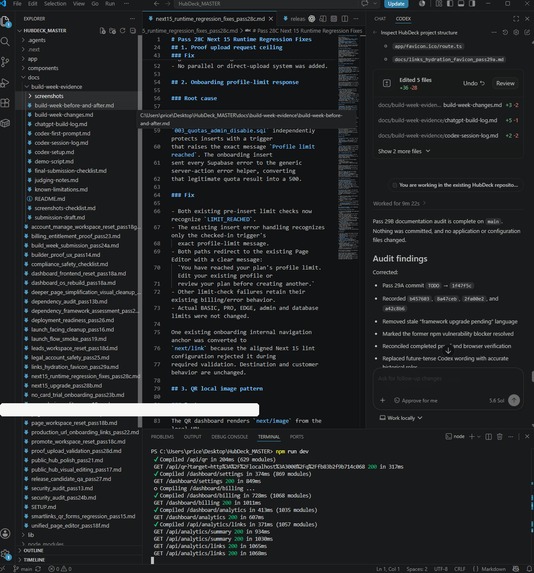Select the Markdown language mode in status bar
534x573 pixels.
[x=493, y=569]
